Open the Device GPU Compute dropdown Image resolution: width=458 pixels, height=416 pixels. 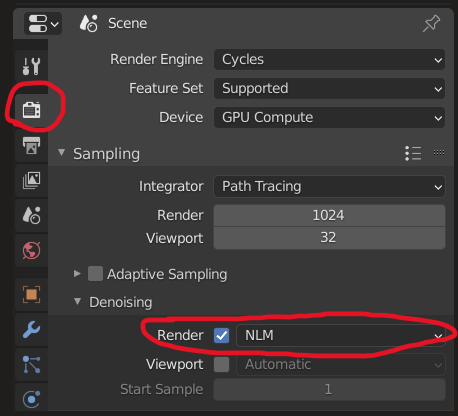(x=329, y=117)
